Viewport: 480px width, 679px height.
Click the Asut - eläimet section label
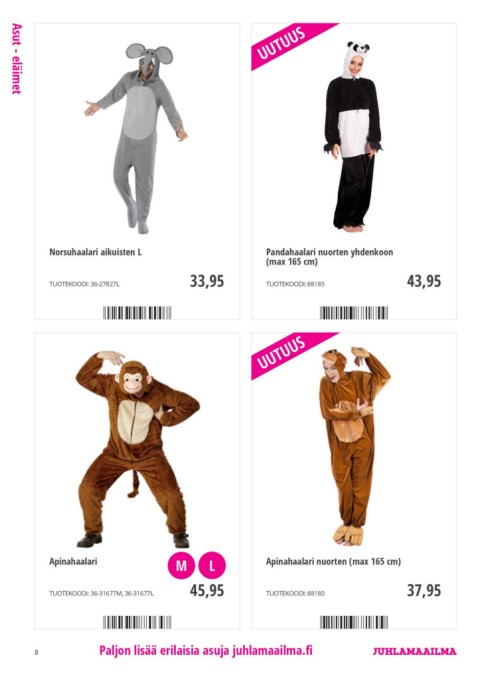click(16, 59)
